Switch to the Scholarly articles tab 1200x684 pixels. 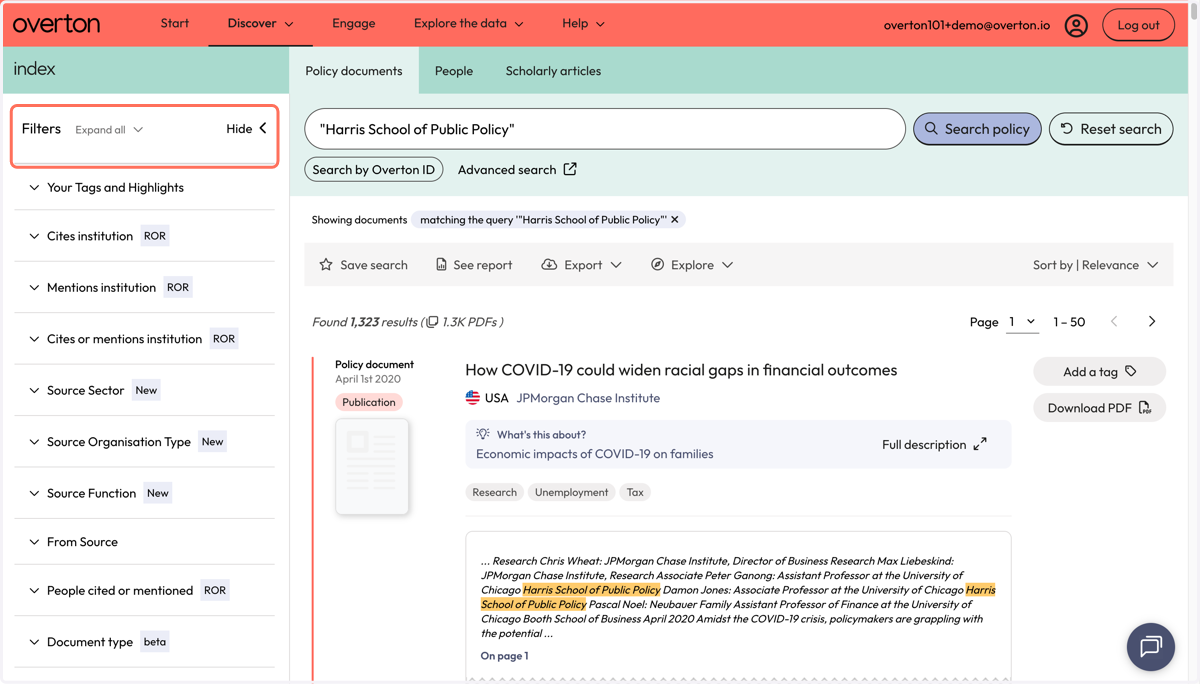tap(553, 71)
